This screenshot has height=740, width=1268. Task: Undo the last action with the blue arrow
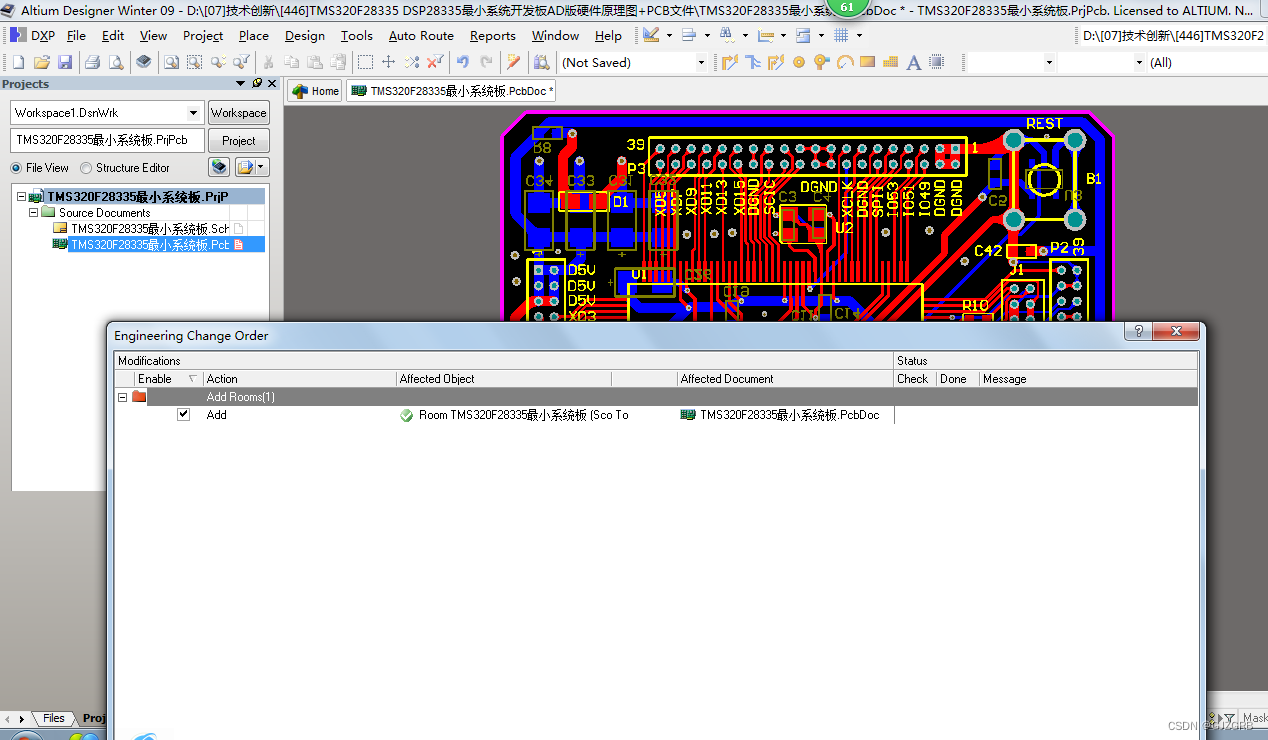pyautogui.click(x=463, y=62)
